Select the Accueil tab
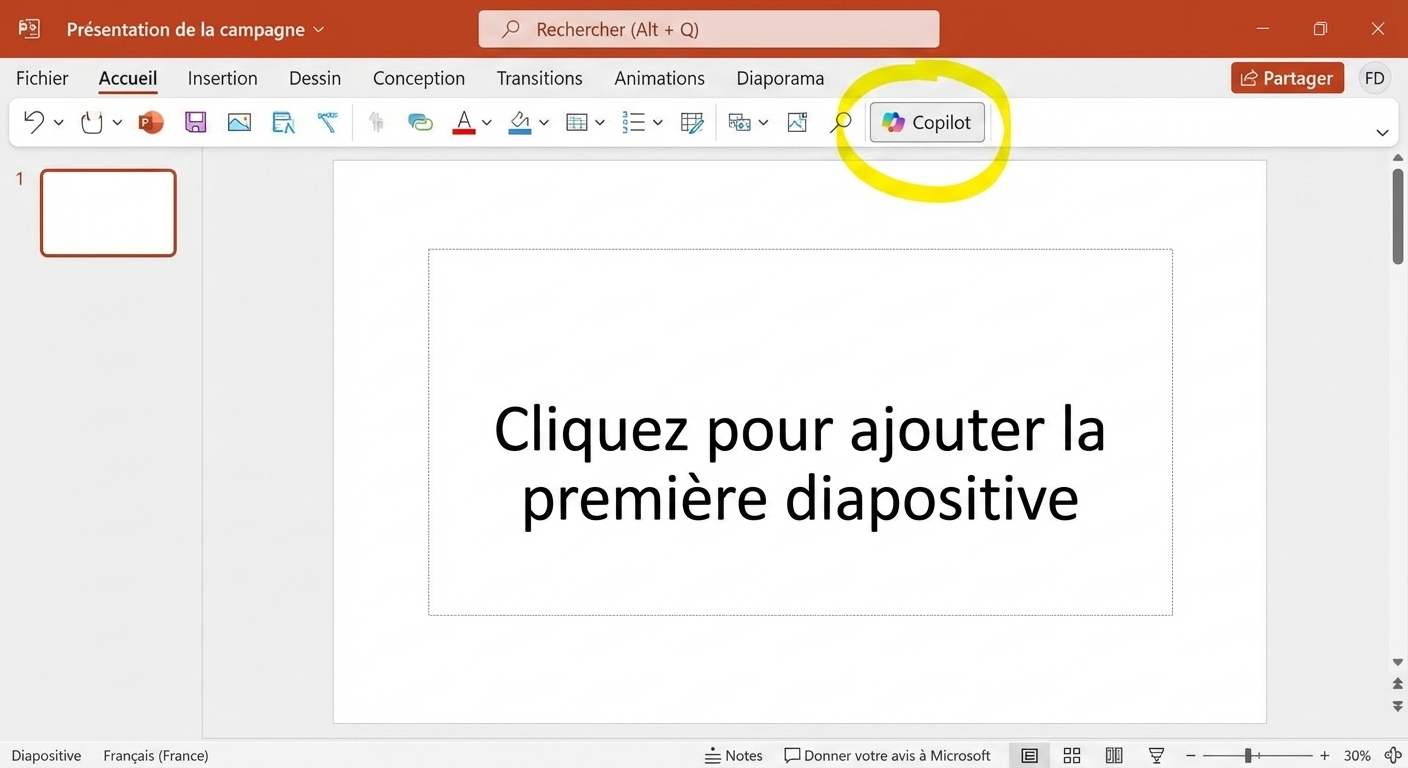This screenshot has width=1408, height=768. coord(128,78)
